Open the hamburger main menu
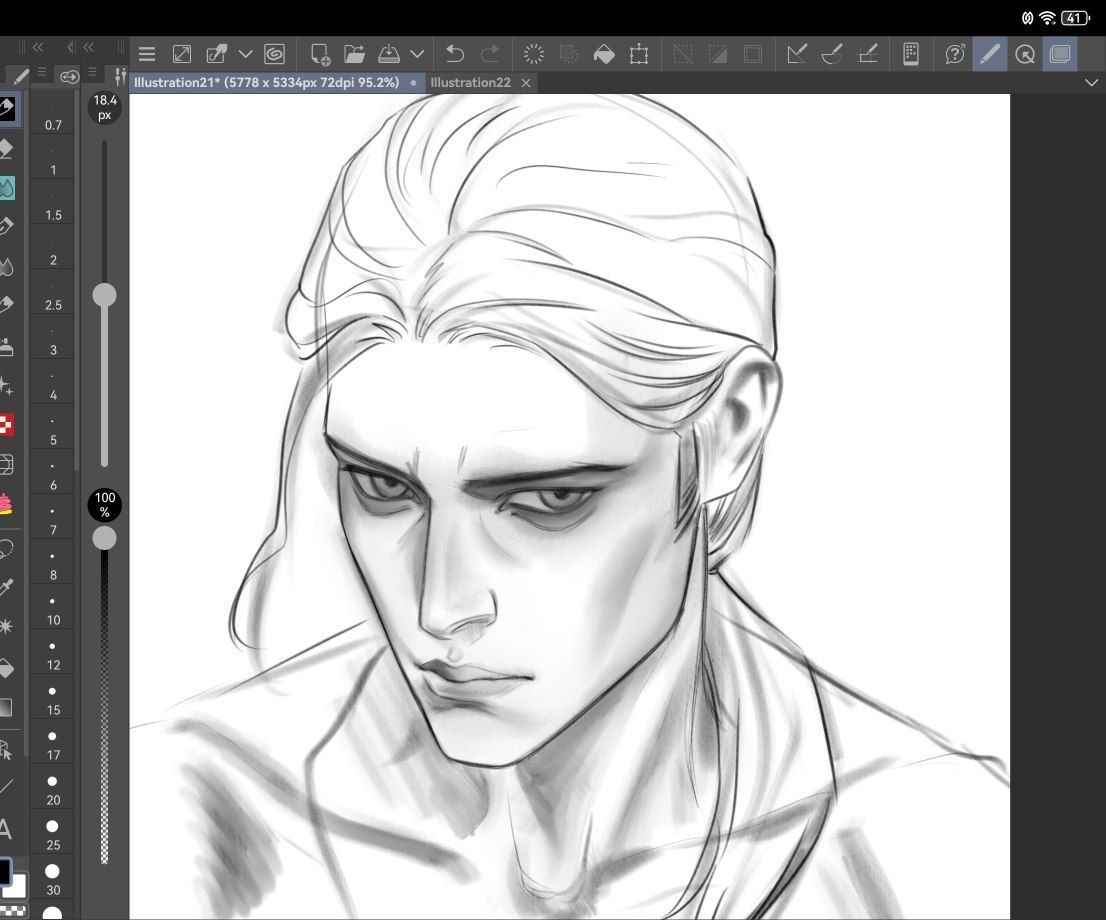 point(147,54)
